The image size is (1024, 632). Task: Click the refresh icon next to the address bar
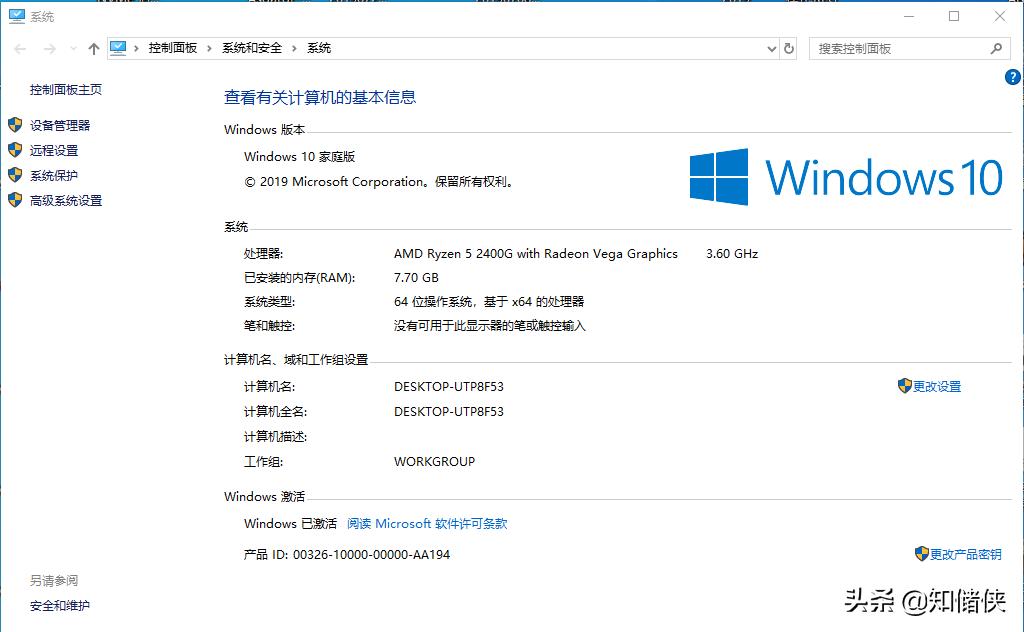(790, 47)
